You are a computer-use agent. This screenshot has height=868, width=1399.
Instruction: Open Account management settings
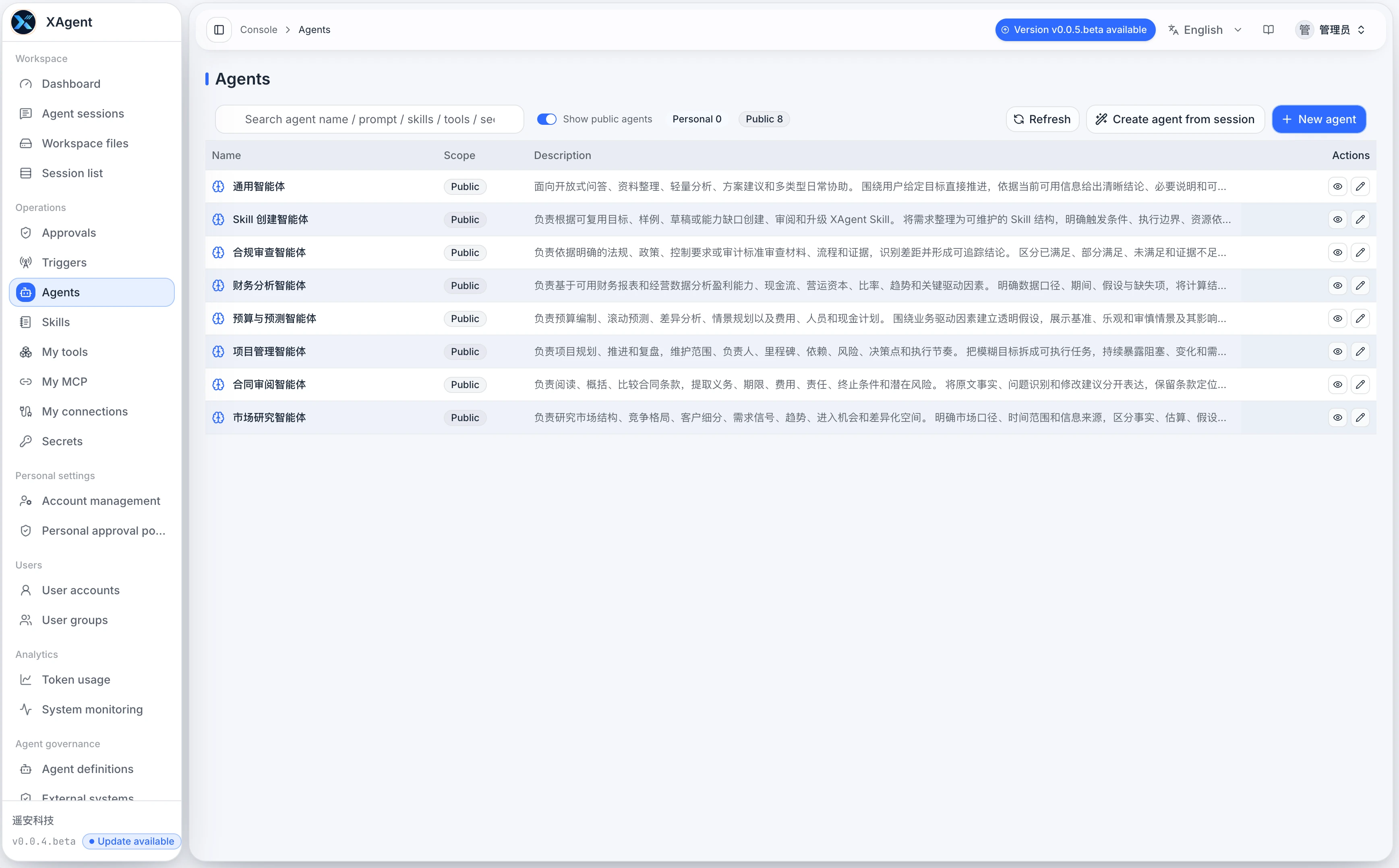pos(92,500)
